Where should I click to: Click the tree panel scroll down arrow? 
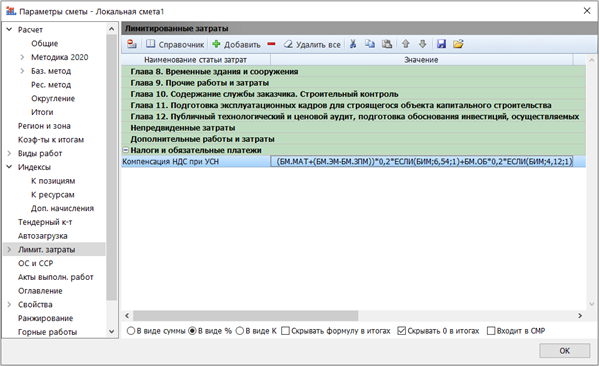pos(112,332)
